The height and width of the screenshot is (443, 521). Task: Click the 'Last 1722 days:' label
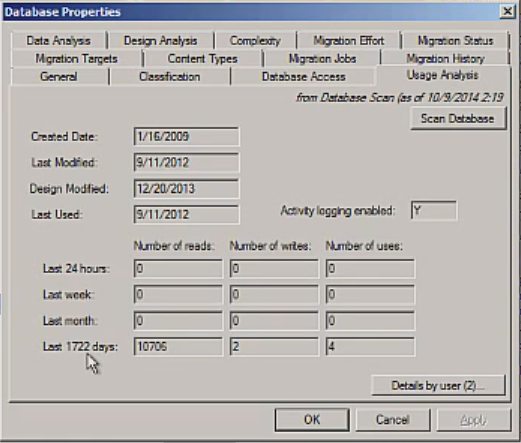pos(80,347)
